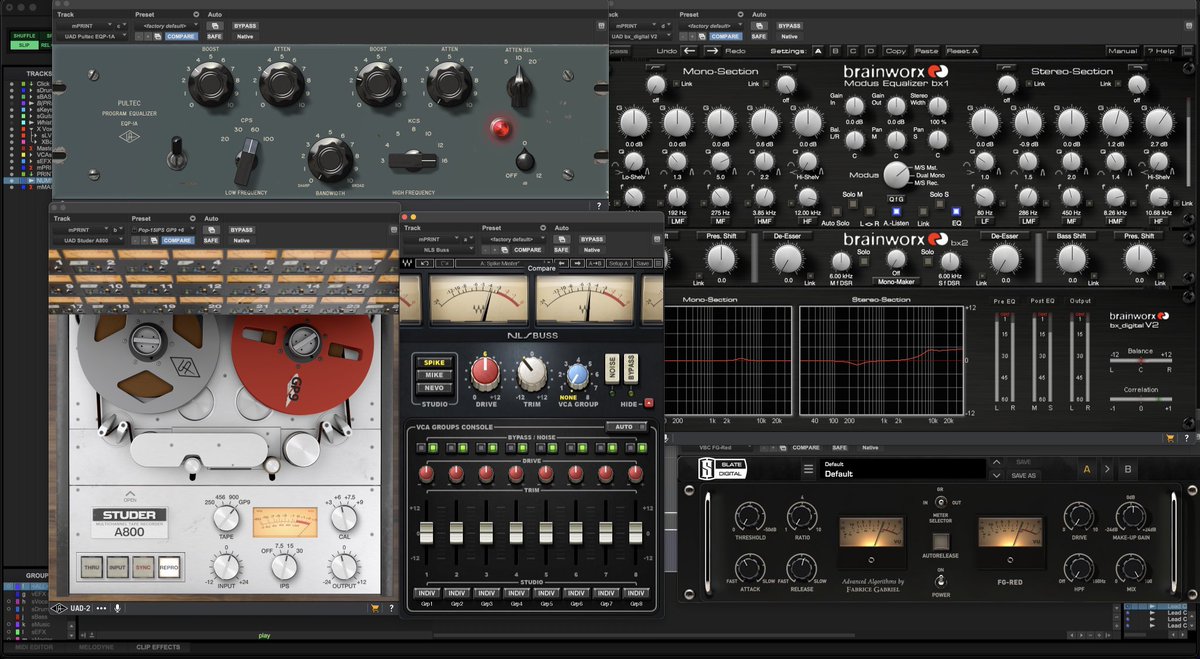Click the A->B copy button in Waves toolbar
Image resolution: width=1200 pixels, height=659 pixels.
point(594,263)
